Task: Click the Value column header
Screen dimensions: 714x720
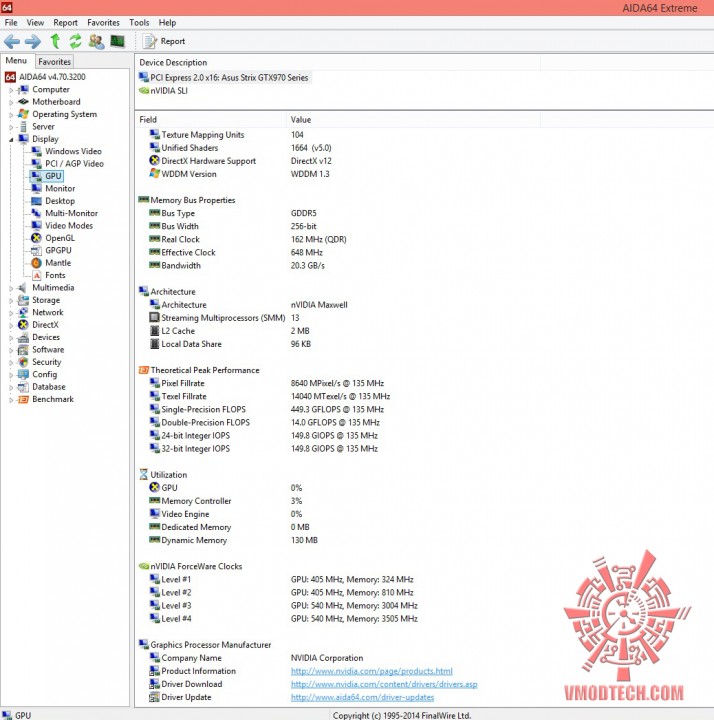Action: (413, 119)
